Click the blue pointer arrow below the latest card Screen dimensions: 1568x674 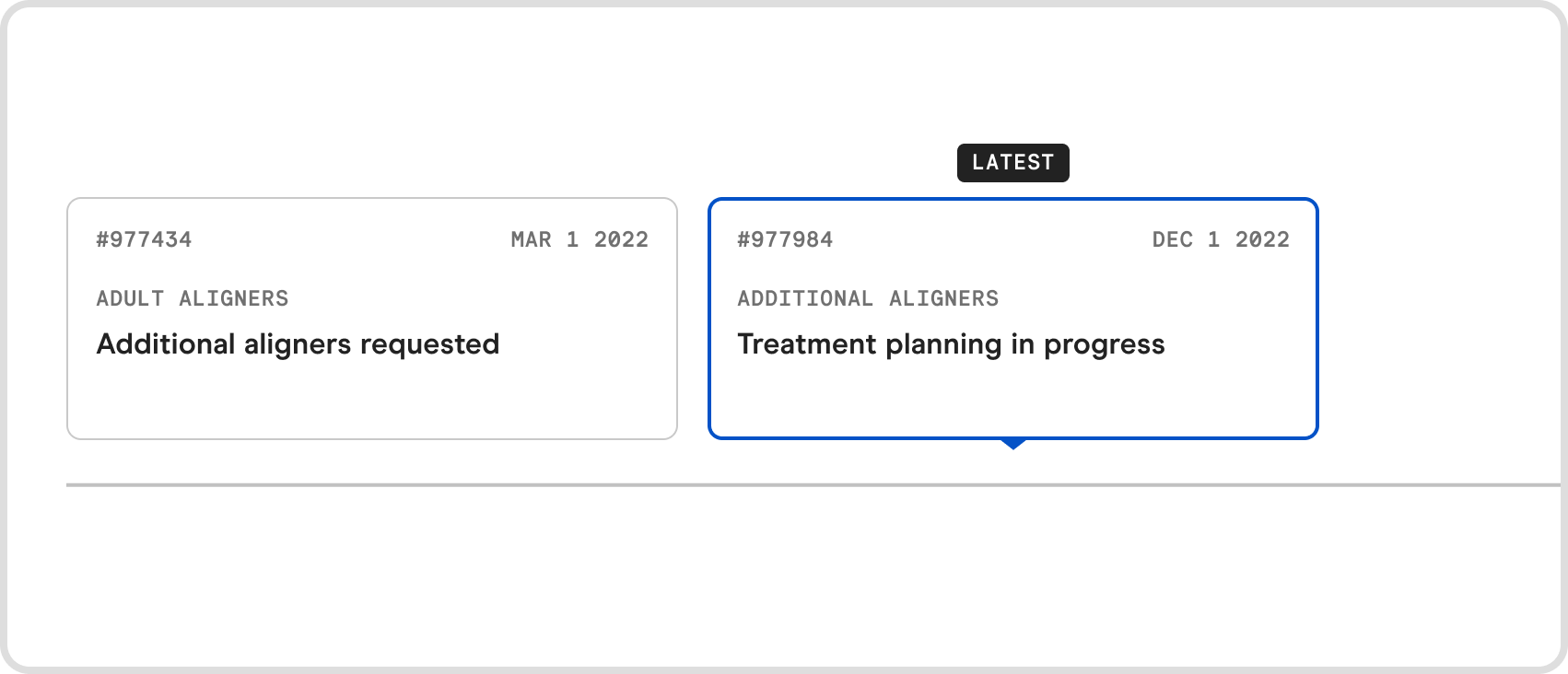tap(1013, 444)
